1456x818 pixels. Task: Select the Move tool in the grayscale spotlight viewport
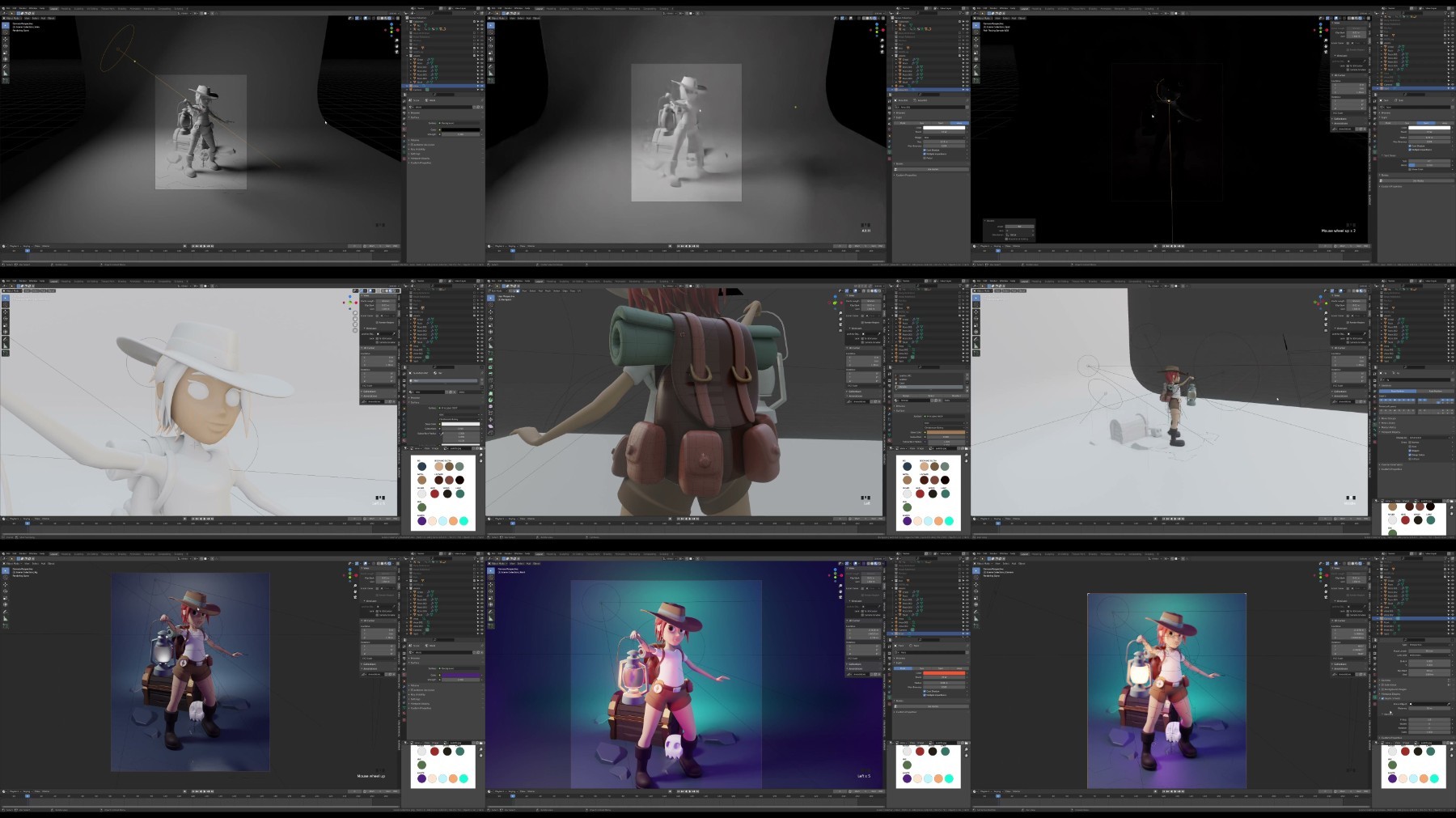(x=6, y=40)
